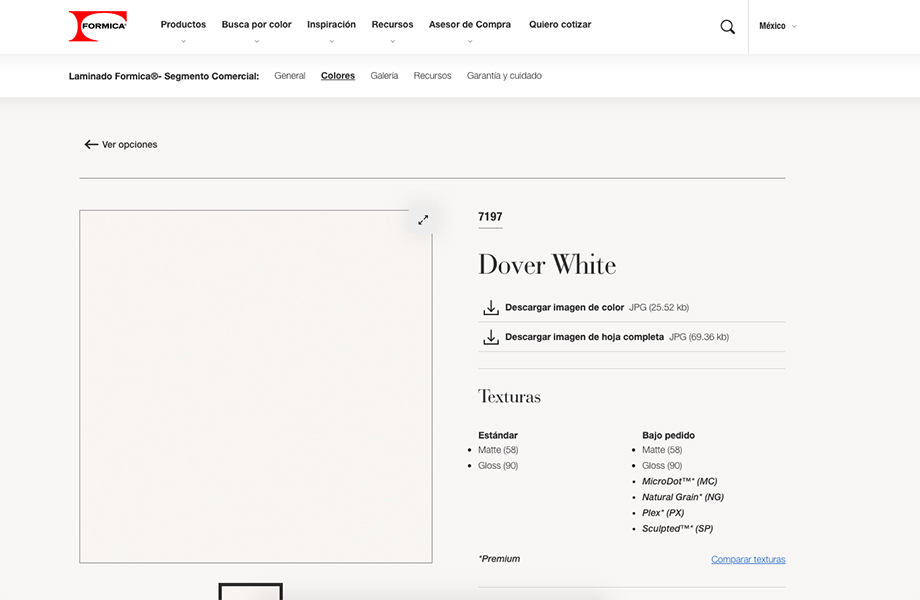Click the Dover White heading
Screen dimensions: 920x600
[x=547, y=265]
